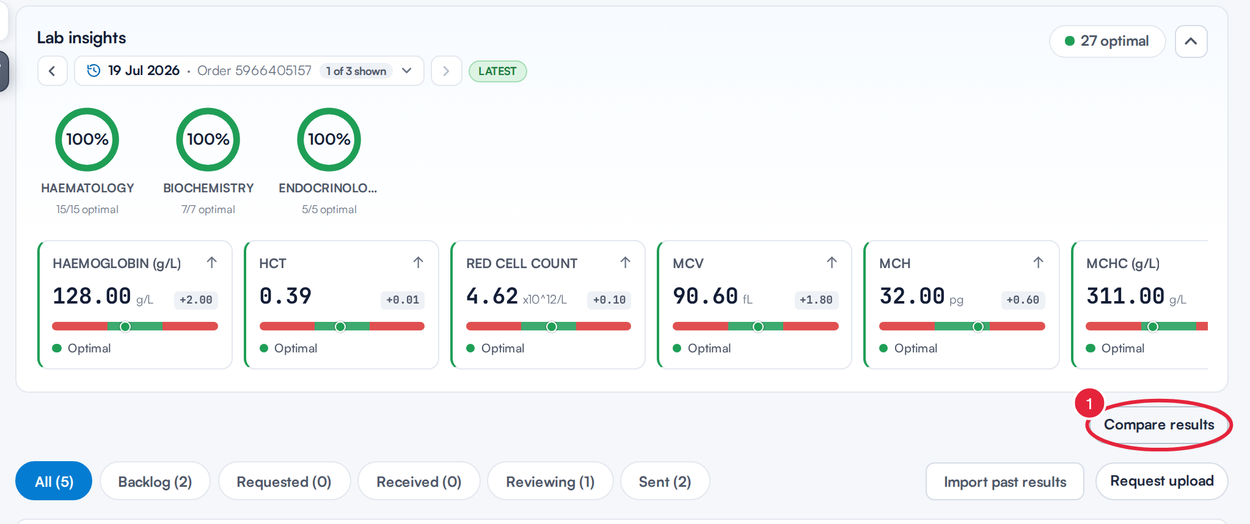Go to the previous lab order

tap(52, 71)
